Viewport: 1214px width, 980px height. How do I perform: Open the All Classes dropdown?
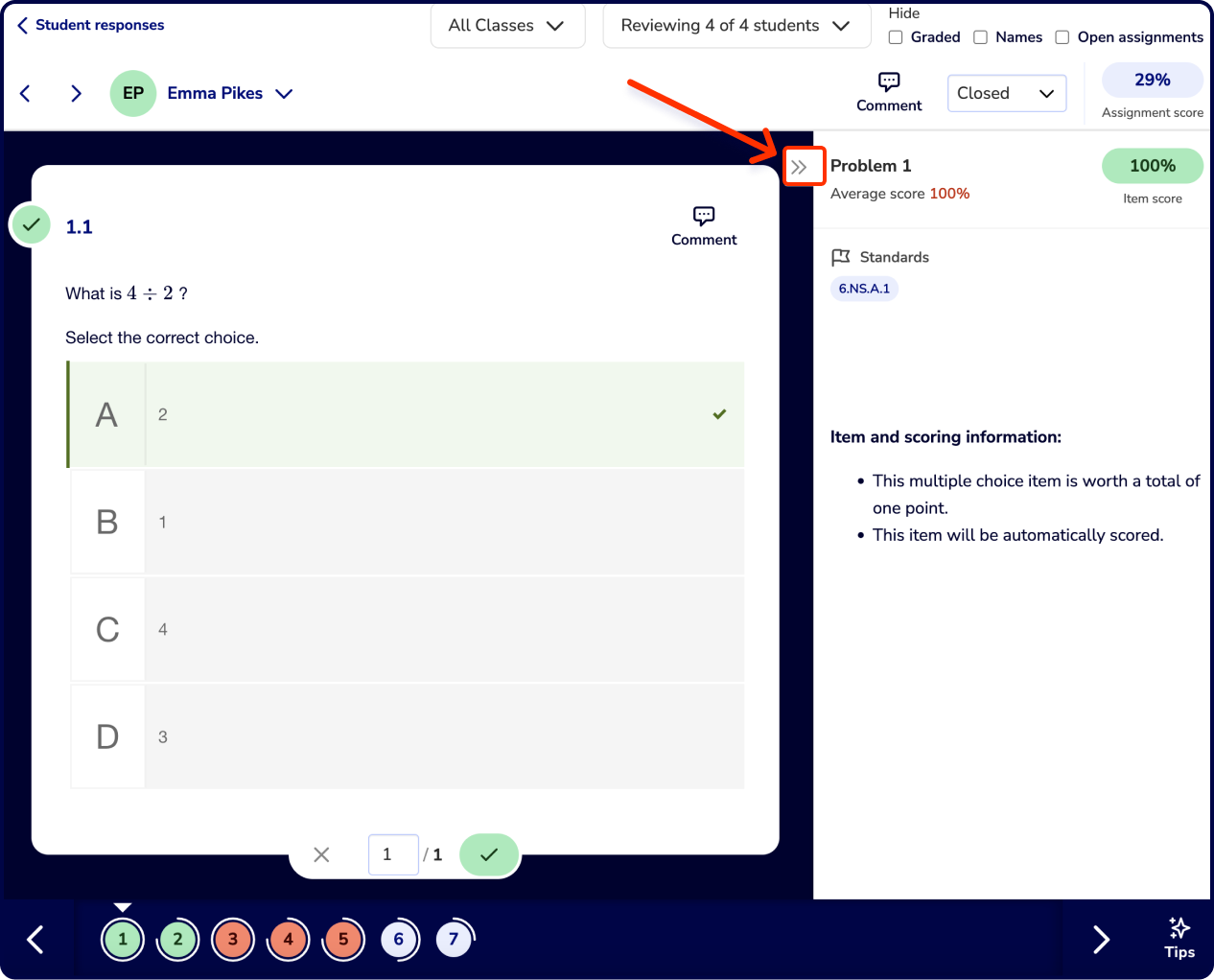point(508,26)
